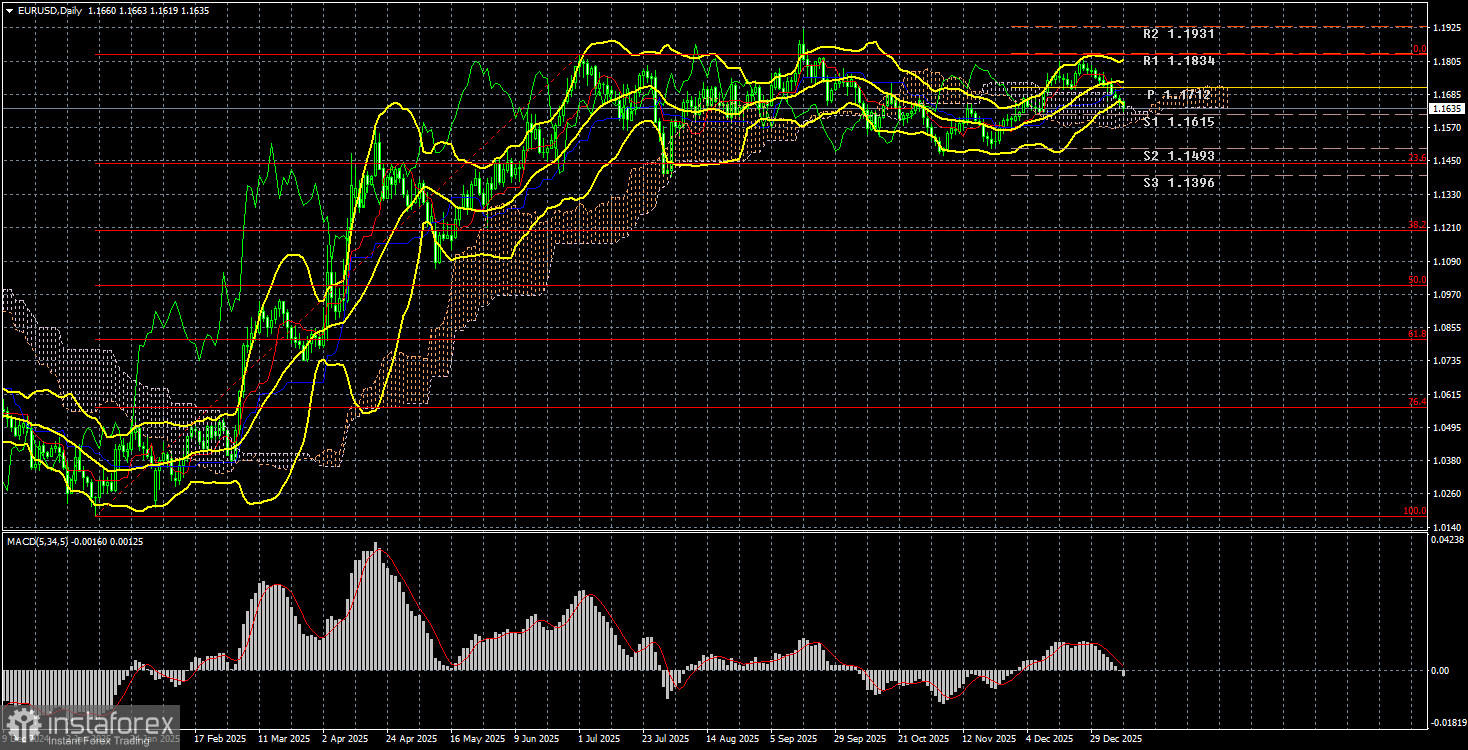Select the R2 1.1931 resistance label

pyautogui.click(x=1179, y=34)
